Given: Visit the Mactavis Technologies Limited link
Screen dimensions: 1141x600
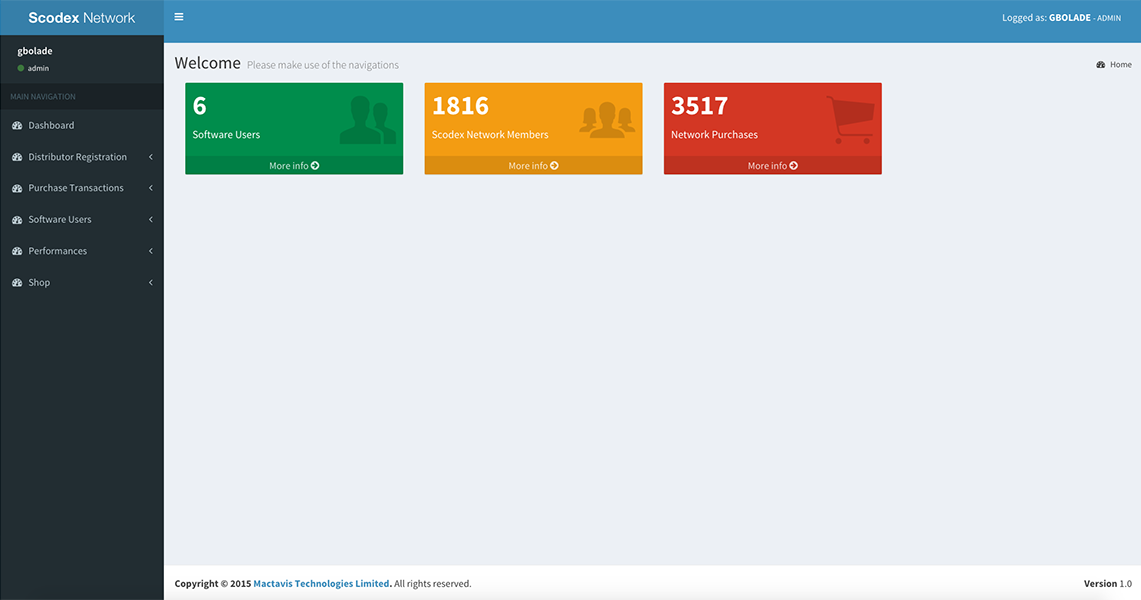Looking at the screenshot, I should pyautogui.click(x=321, y=584).
